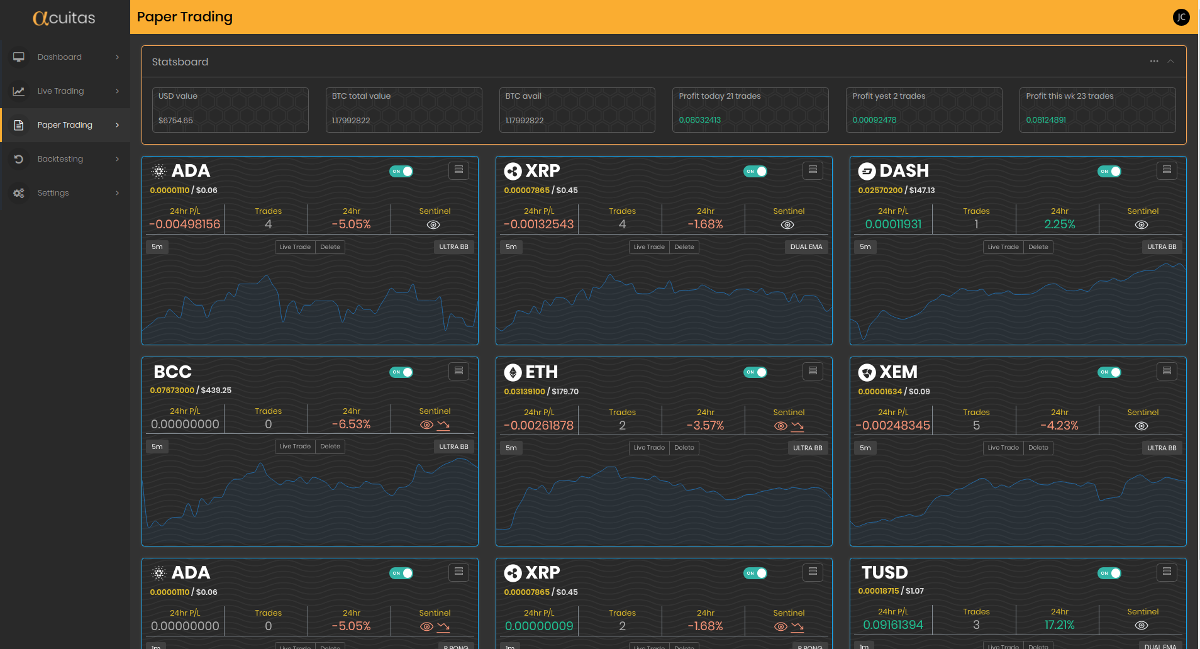Click the ETH coin logo

point(513,372)
